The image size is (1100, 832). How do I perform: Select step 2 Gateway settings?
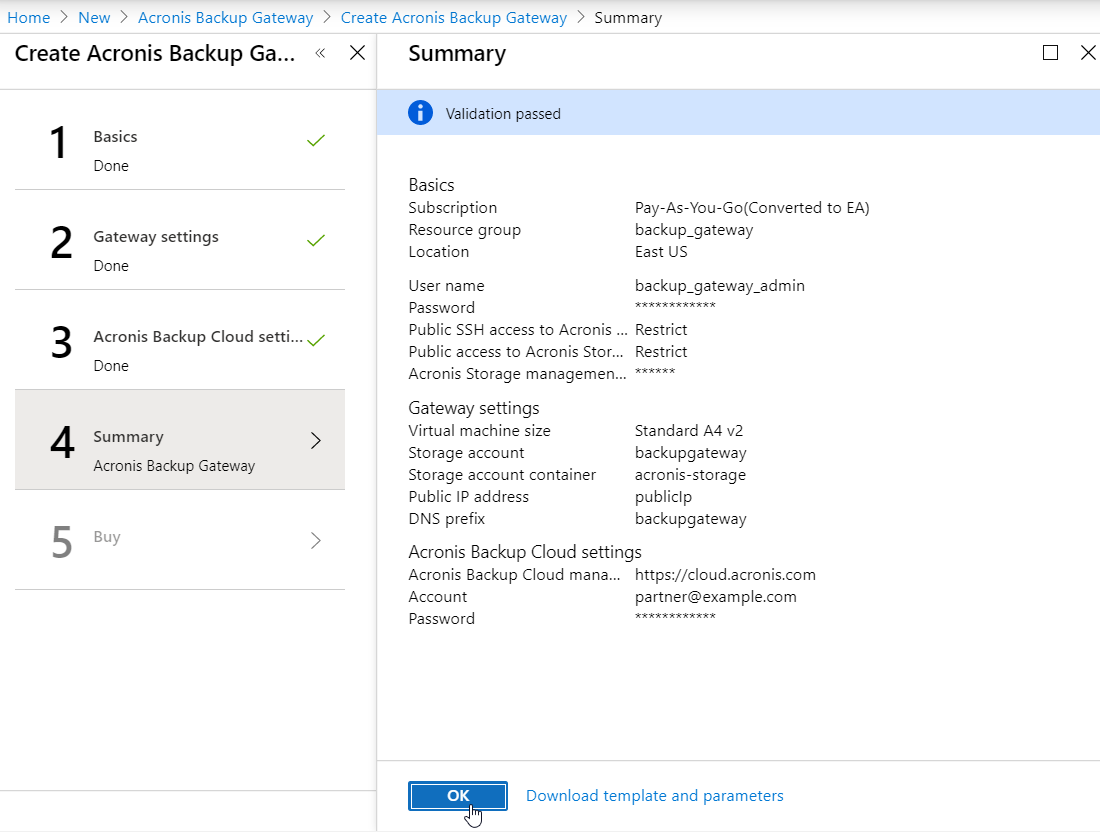click(180, 241)
